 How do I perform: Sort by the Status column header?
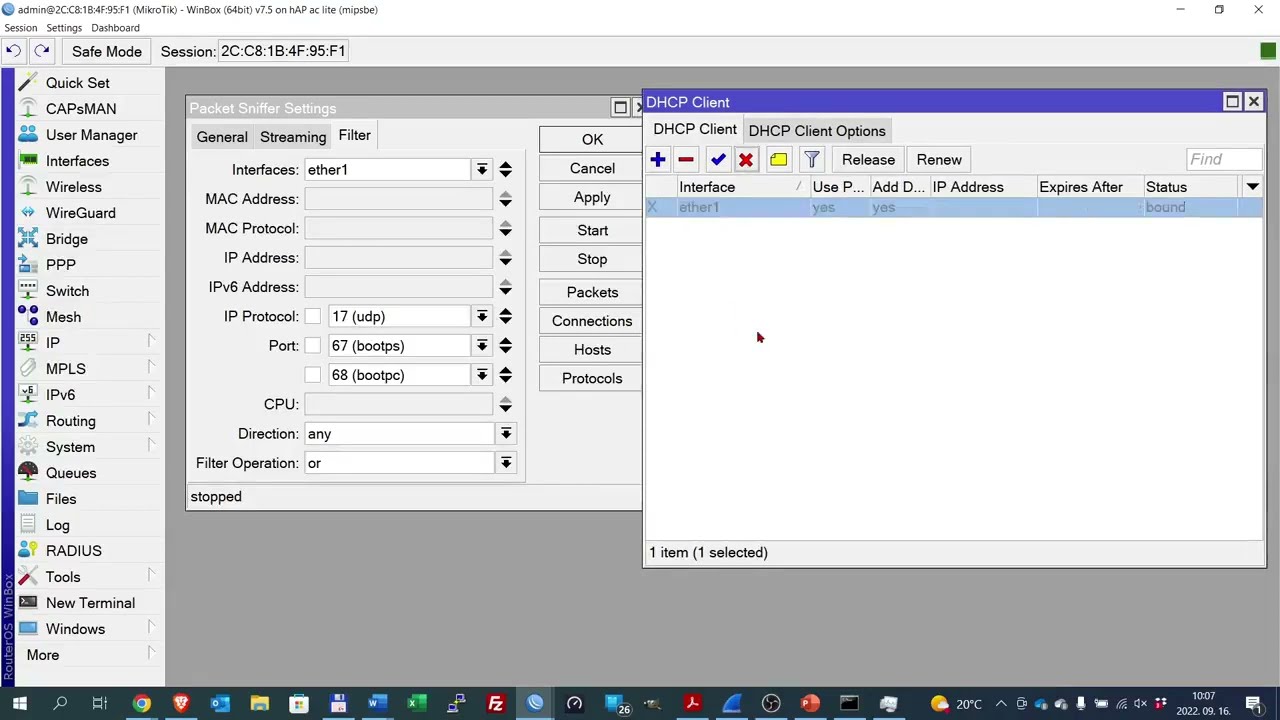pyautogui.click(x=1191, y=187)
